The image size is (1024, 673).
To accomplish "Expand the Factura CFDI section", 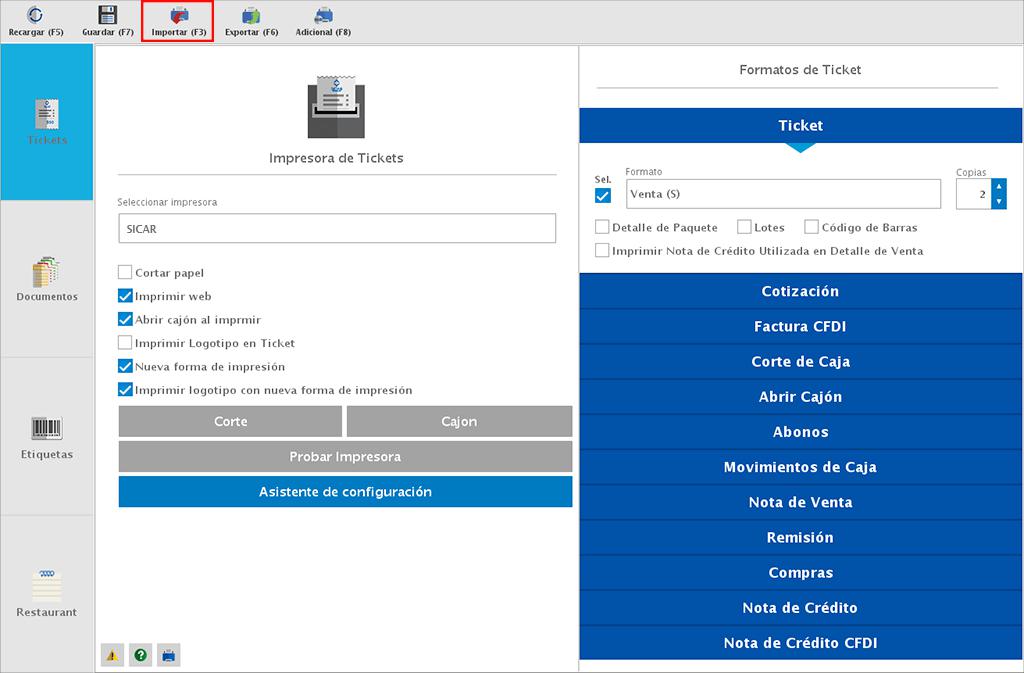I will click(x=800, y=327).
